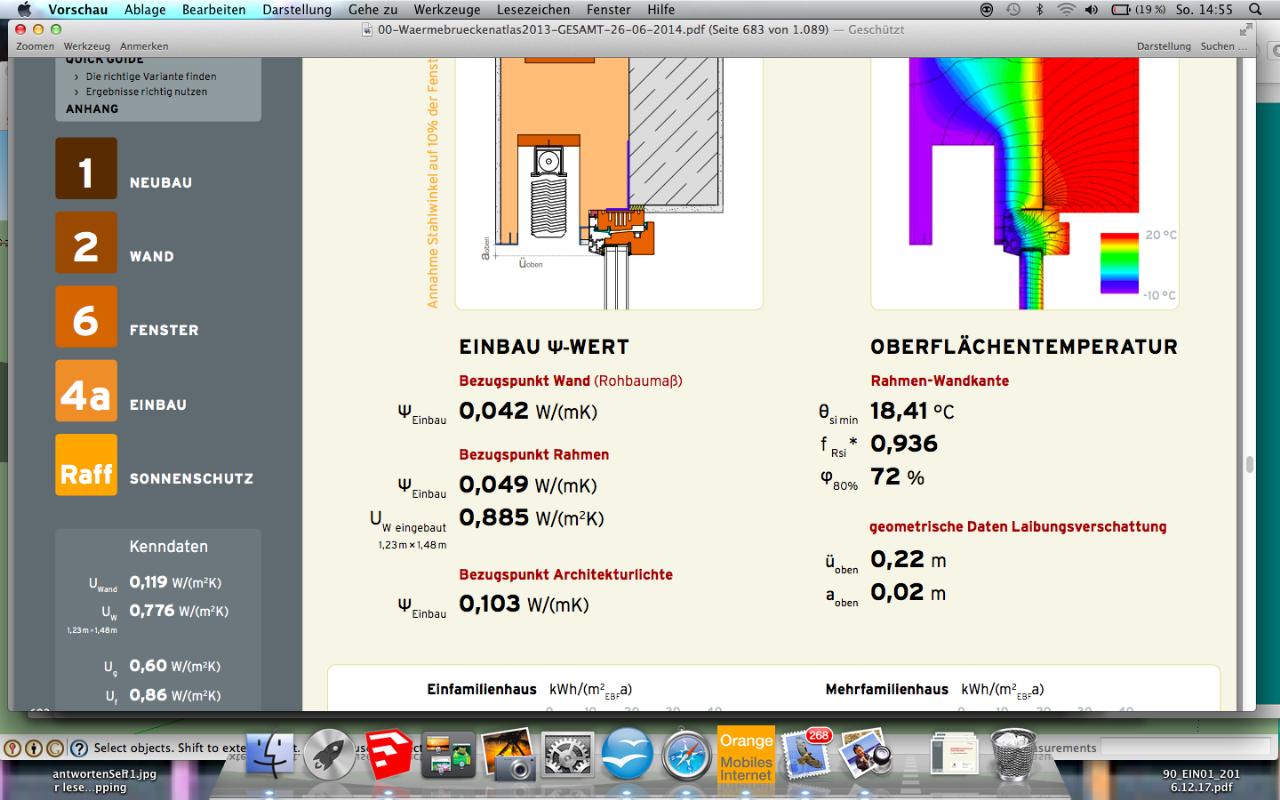Image resolution: width=1280 pixels, height=800 pixels.
Task: Click the ΨEinbau value 0,103 W/(mK)
Action: (x=524, y=604)
